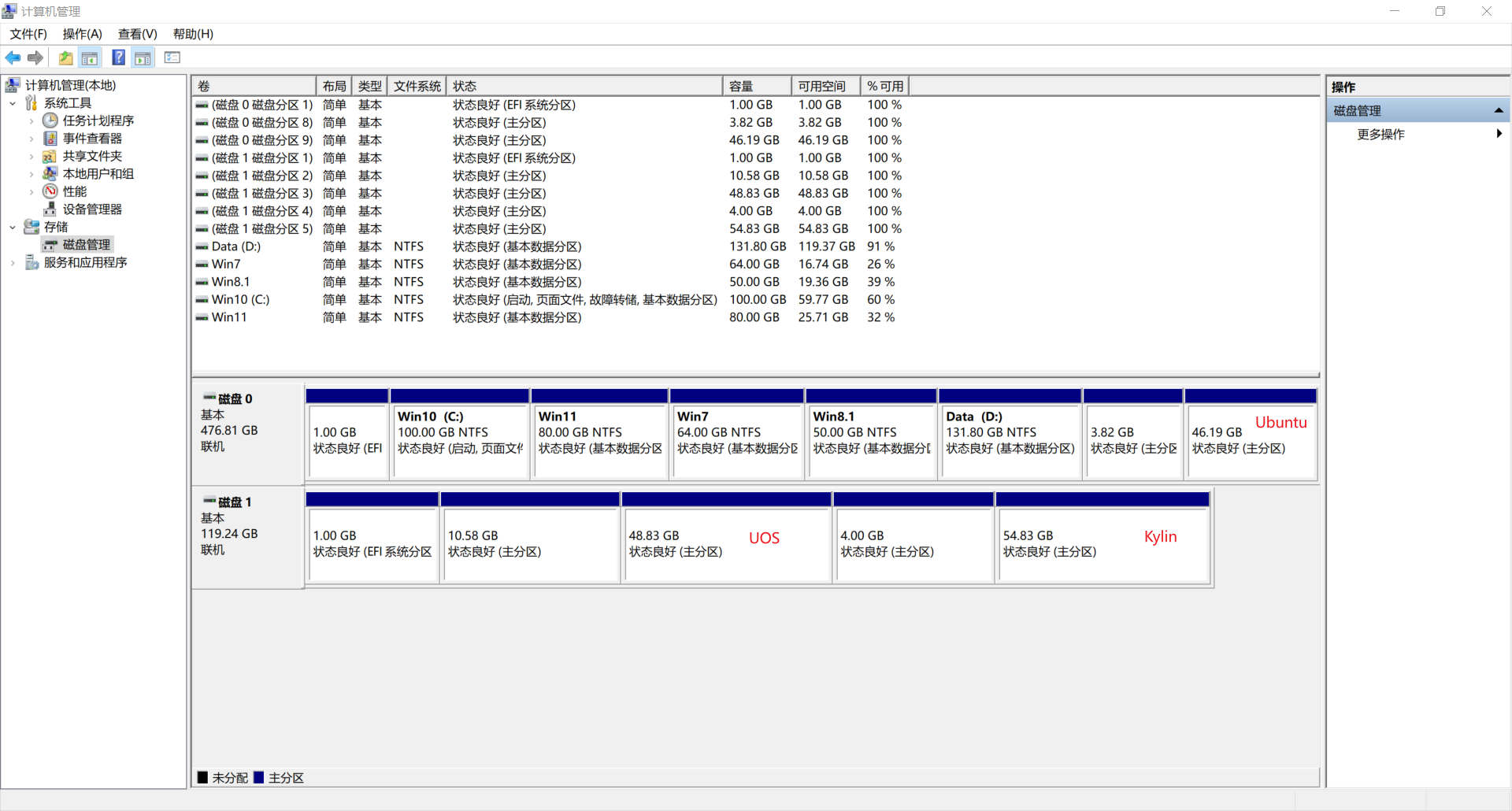This screenshot has height=811, width=1512.
Task: Open the View (查看) menu
Action: [x=138, y=34]
